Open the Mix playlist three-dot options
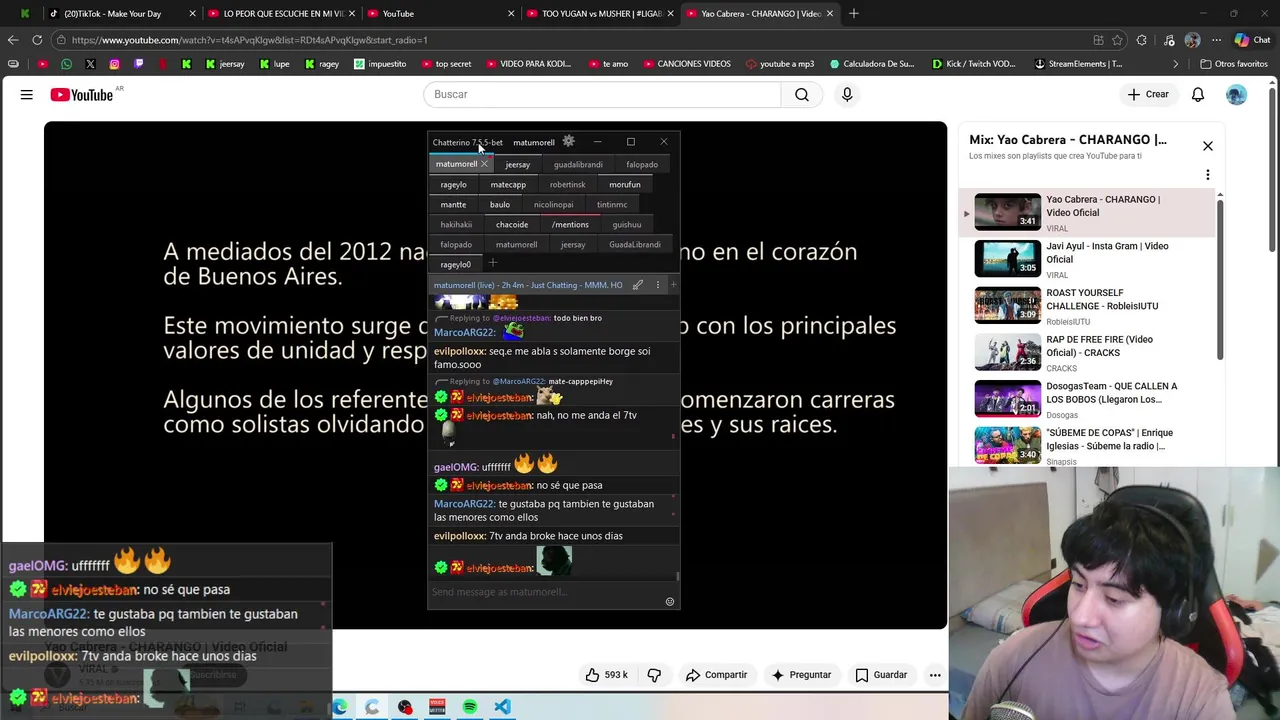The height and width of the screenshot is (720, 1280). coord(1207,175)
